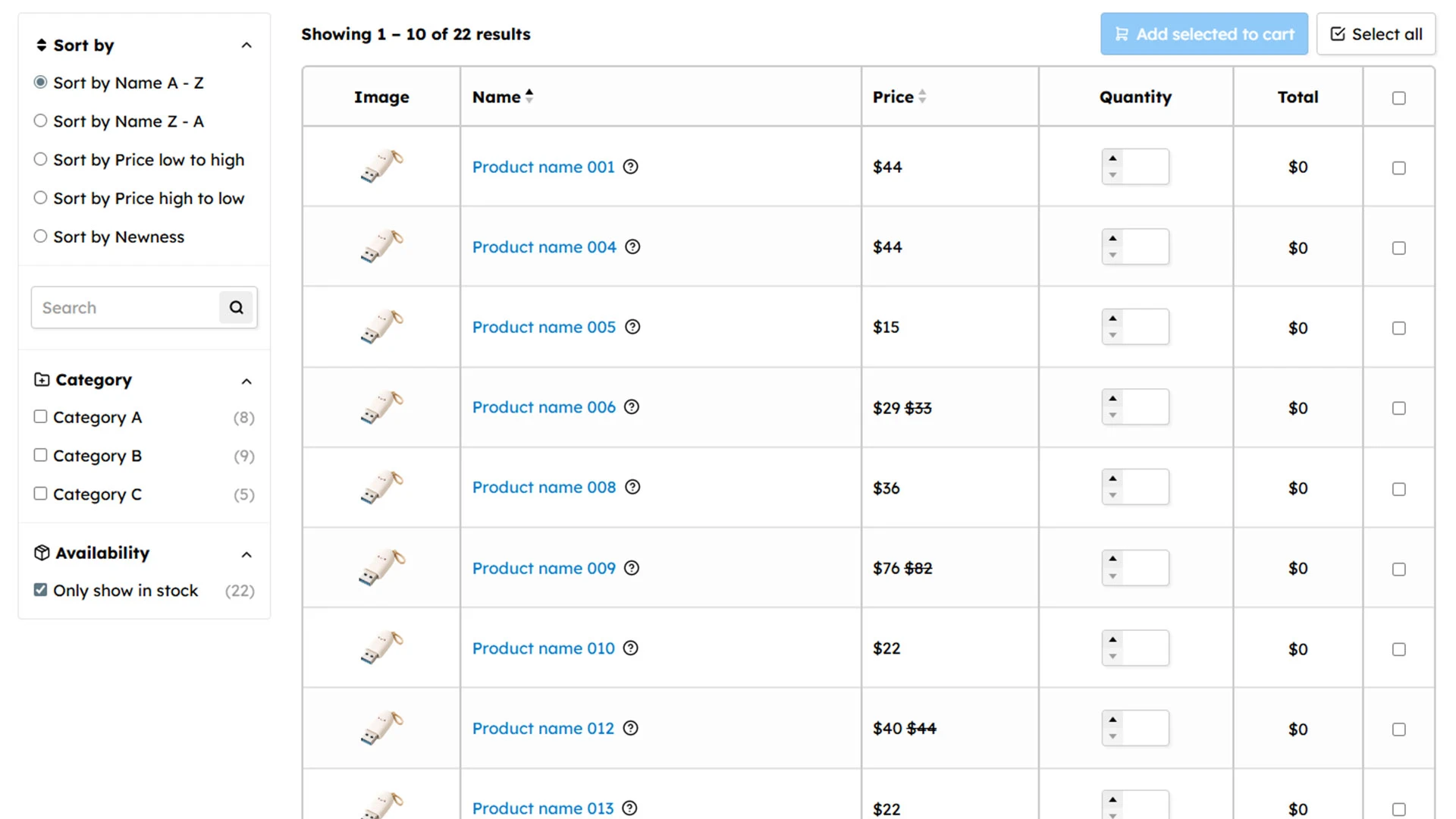Select Sort by Price low to high
Image resolution: width=1456 pixels, height=819 pixels.
click(40, 159)
